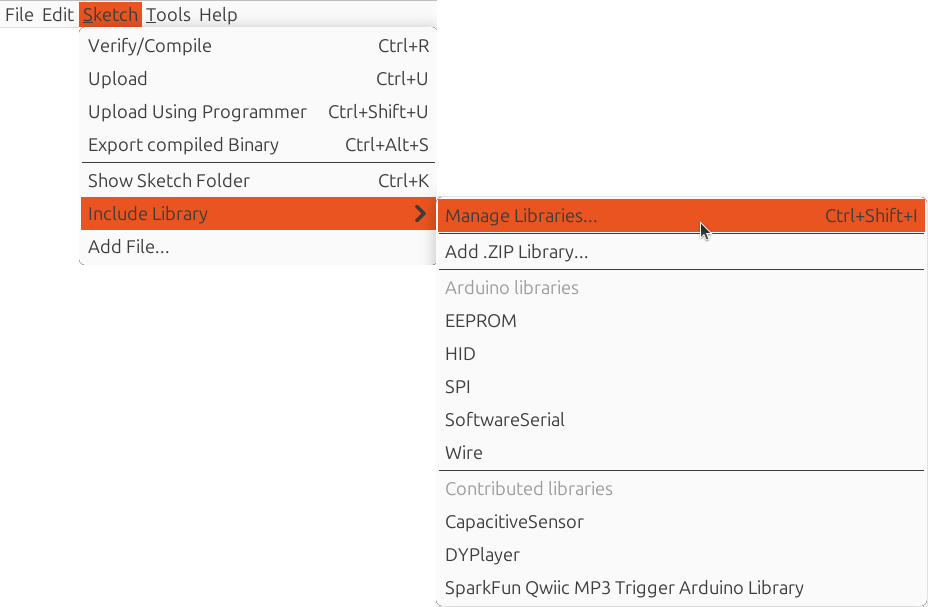This screenshot has width=928, height=607.
Task: Include the SPI library
Action: pos(460,386)
